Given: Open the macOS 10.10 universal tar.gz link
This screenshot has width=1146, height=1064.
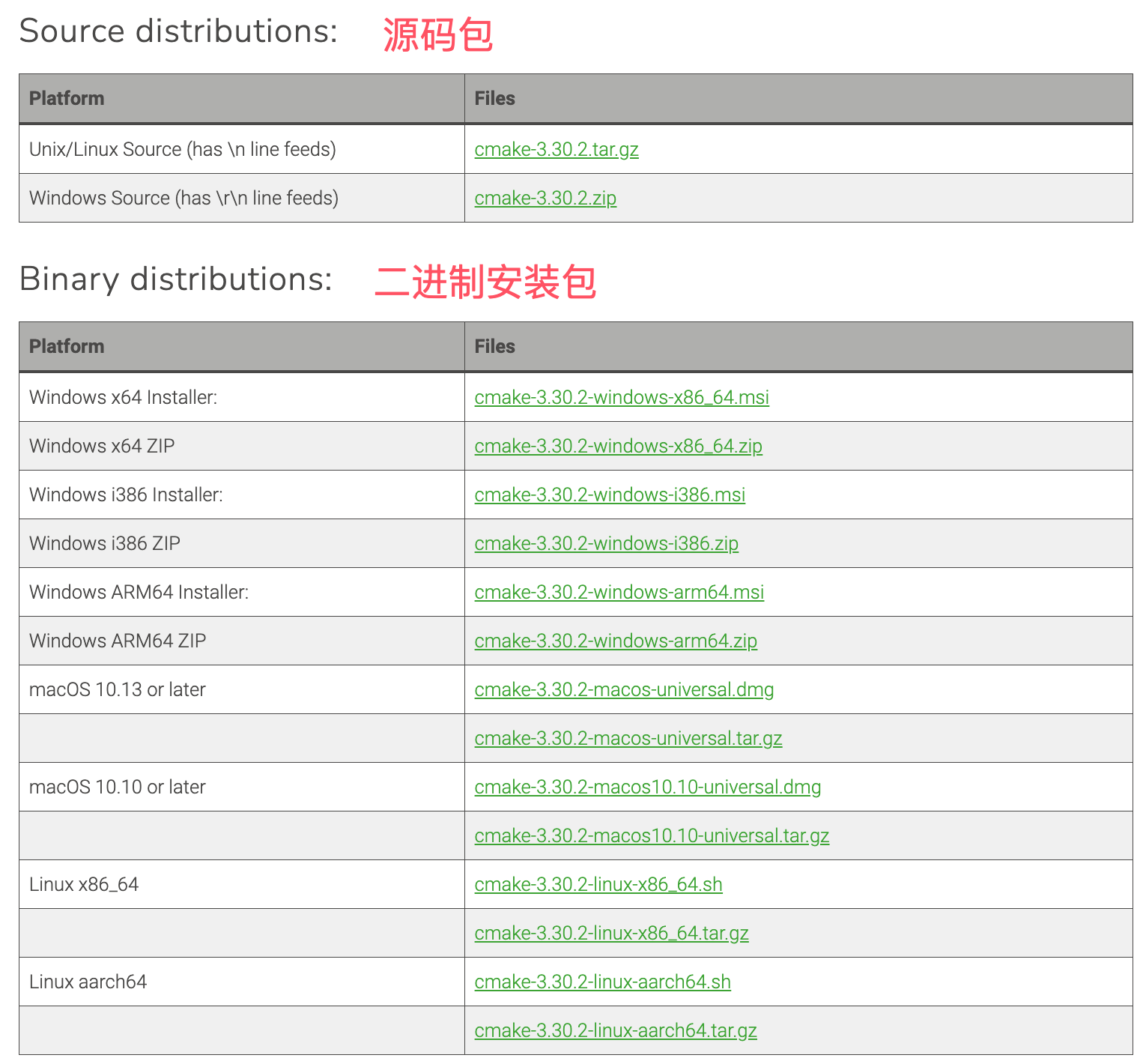Looking at the screenshot, I should tap(651, 835).
